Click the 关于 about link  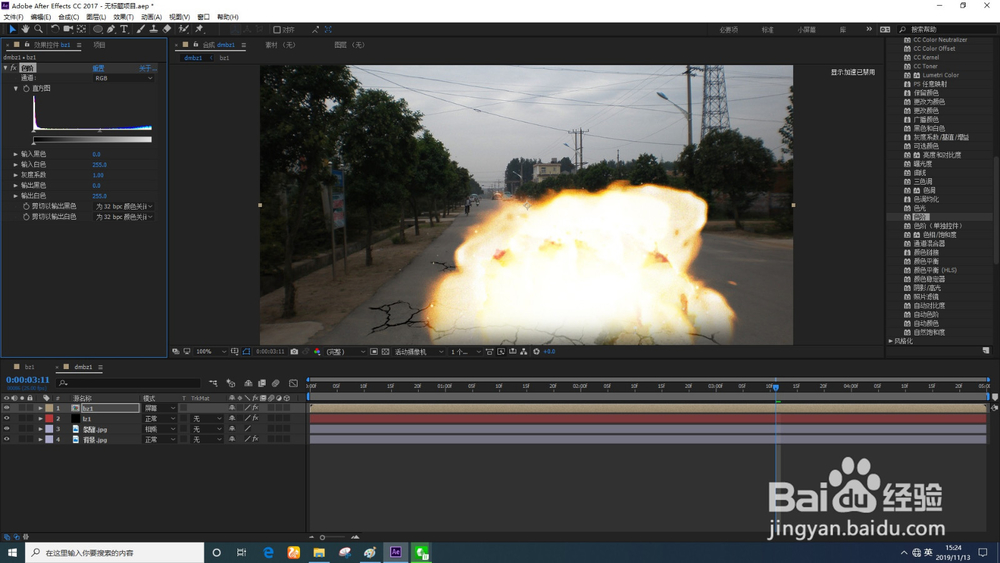[147, 68]
